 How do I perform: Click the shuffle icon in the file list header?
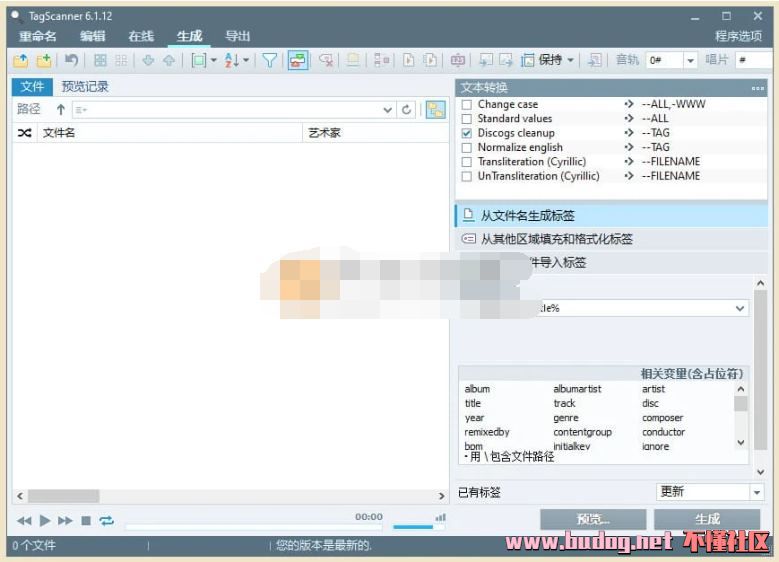(24, 133)
